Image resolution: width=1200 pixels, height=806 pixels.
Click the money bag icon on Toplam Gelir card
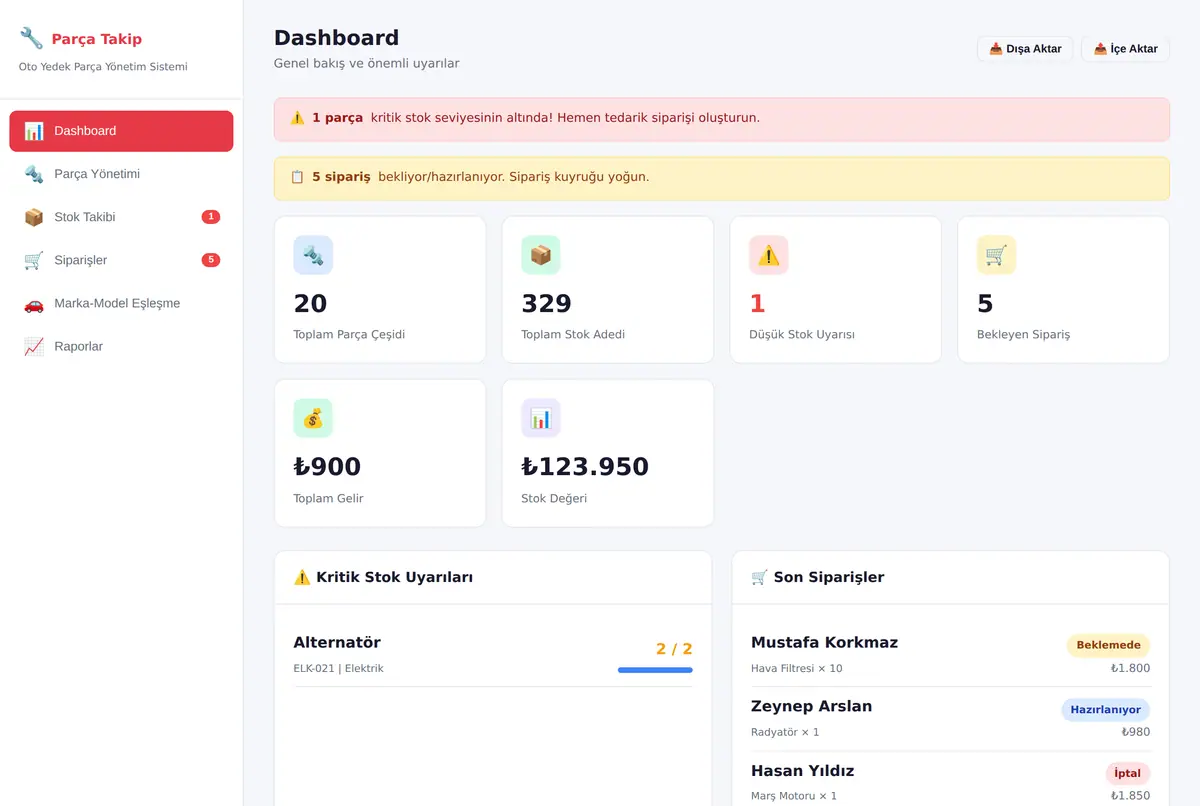click(x=313, y=418)
